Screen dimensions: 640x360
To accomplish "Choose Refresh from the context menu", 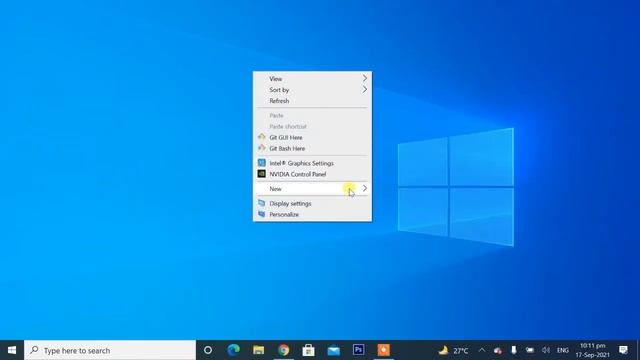I will (x=312, y=101).
